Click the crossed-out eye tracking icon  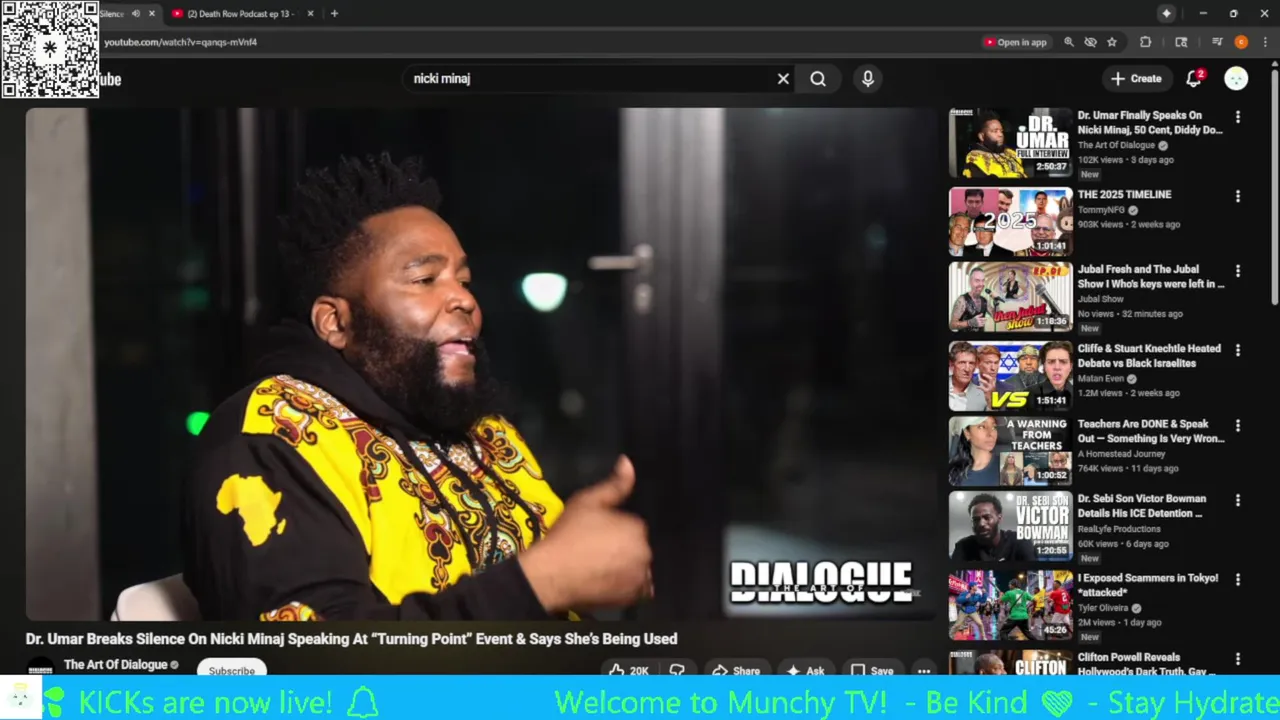point(1090,42)
